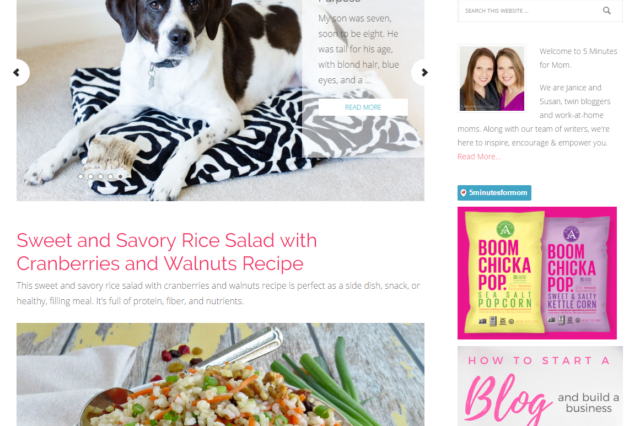Screen dimensions: 640x426
Task: Go to previous slide with left arrow
Action: (17, 73)
